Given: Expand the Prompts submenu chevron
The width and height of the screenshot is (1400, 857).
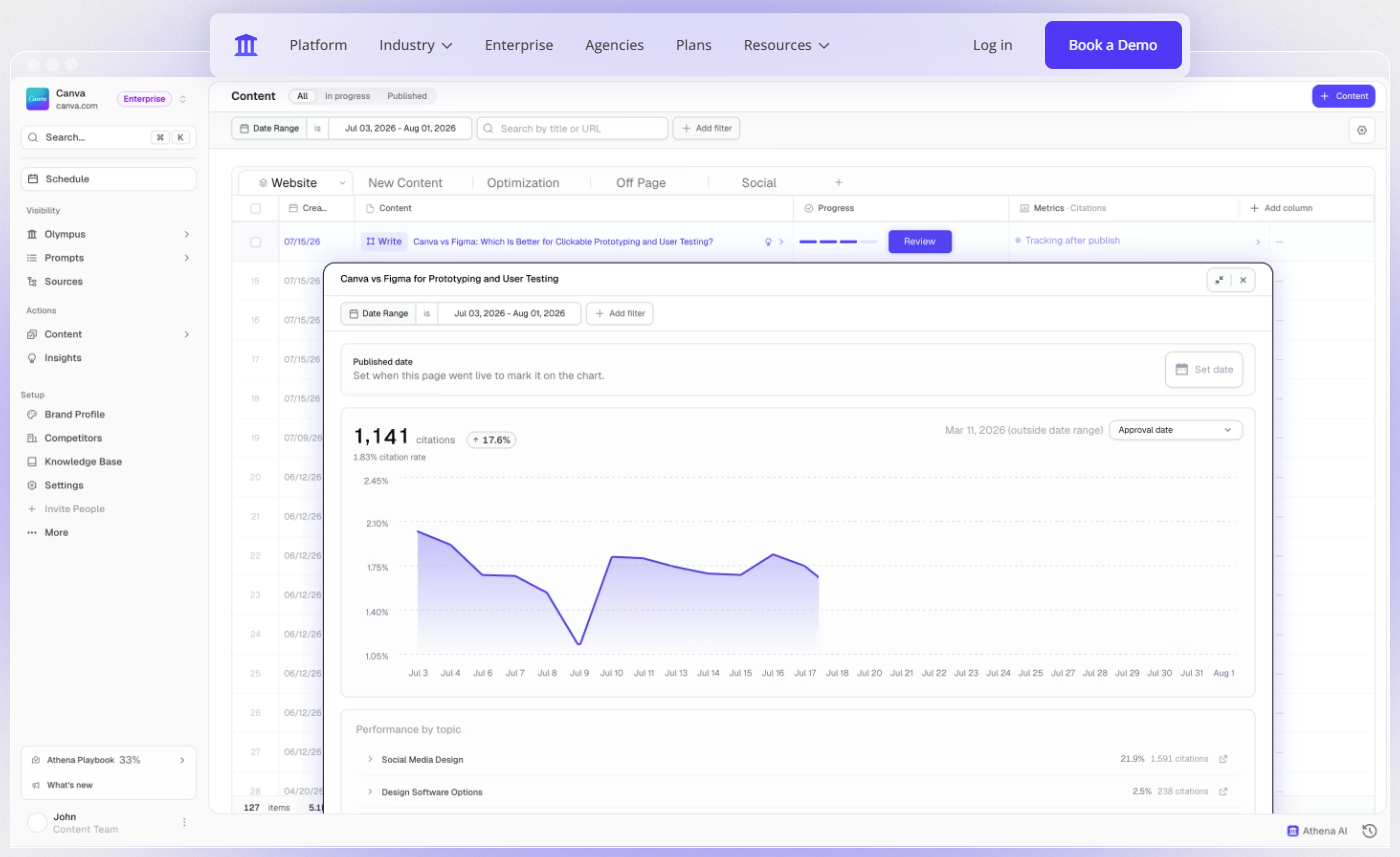Looking at the screenshot, I should (186, 258).
